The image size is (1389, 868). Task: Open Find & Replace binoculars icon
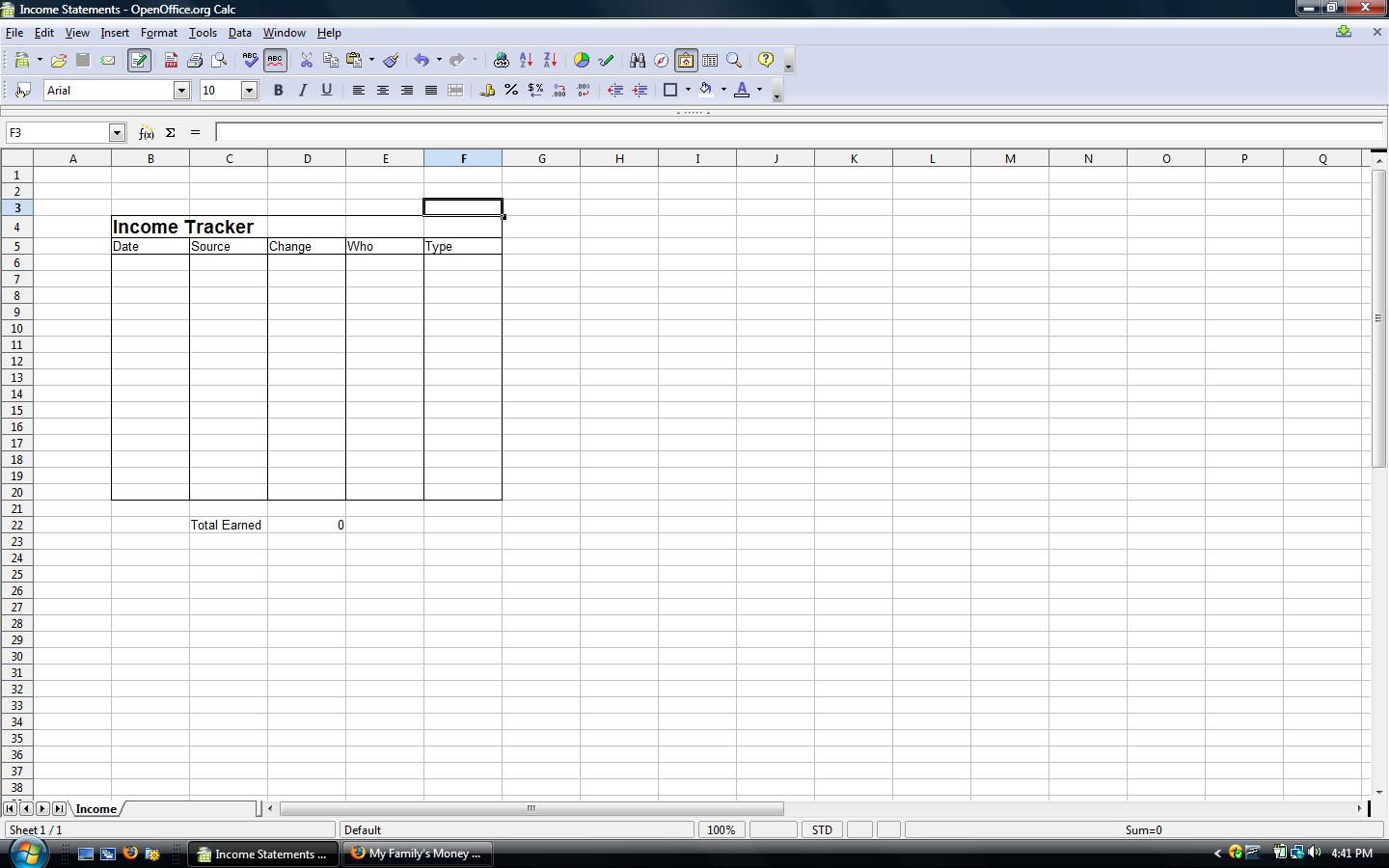[x=637, y=60]
